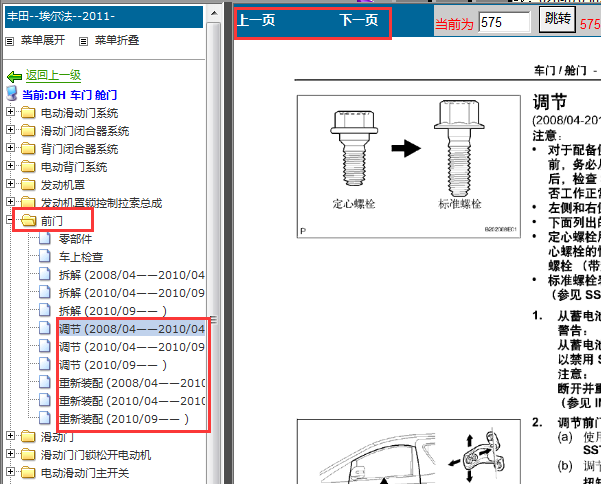
Task: Click the folder icon of 电动背门系统
Action: (28, 167)
